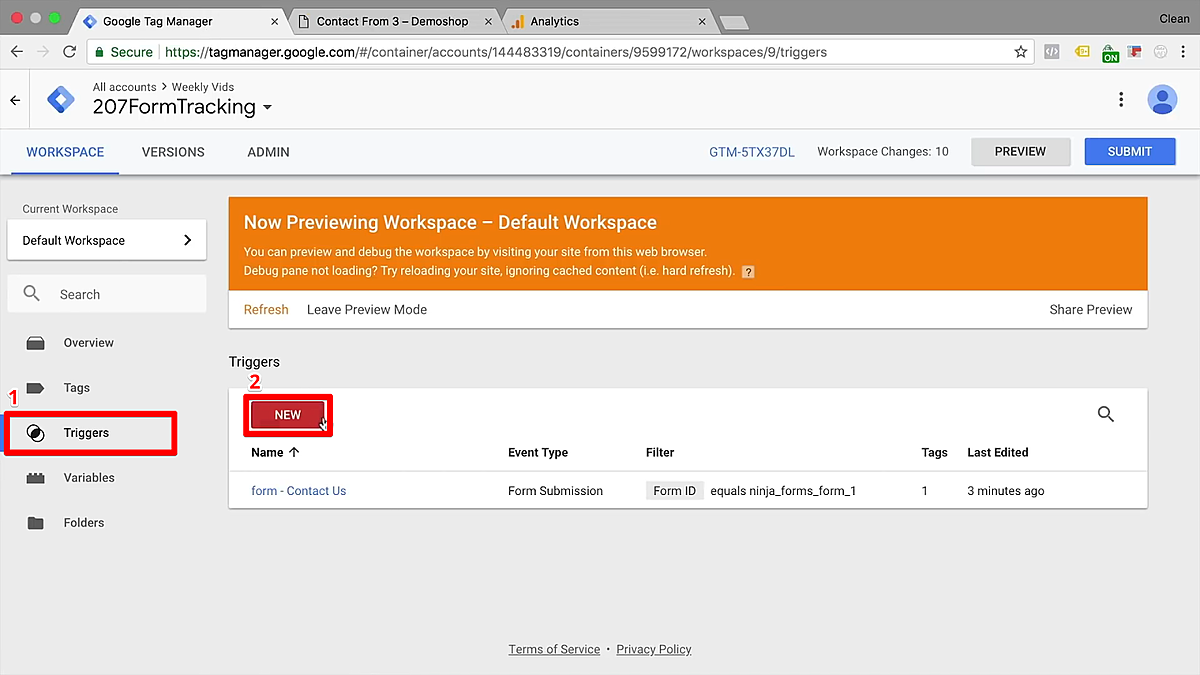The height and width of the screenshot is (675, 1200).
Task: Expand the Default Workspace selector
Action: (x=107, y=240)
